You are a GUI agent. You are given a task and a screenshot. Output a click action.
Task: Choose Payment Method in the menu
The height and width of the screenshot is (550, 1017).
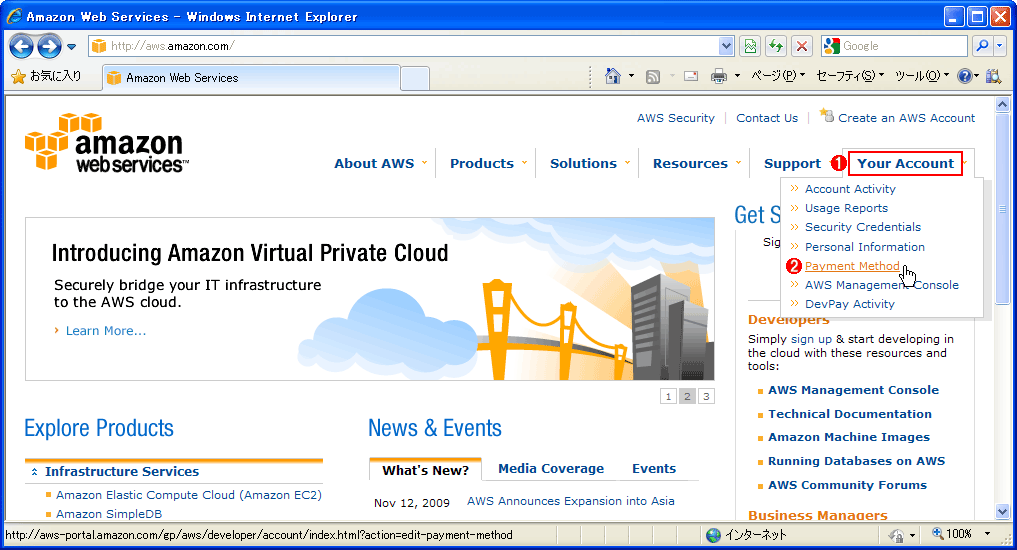pyautogui.click(x=852, y=266)
